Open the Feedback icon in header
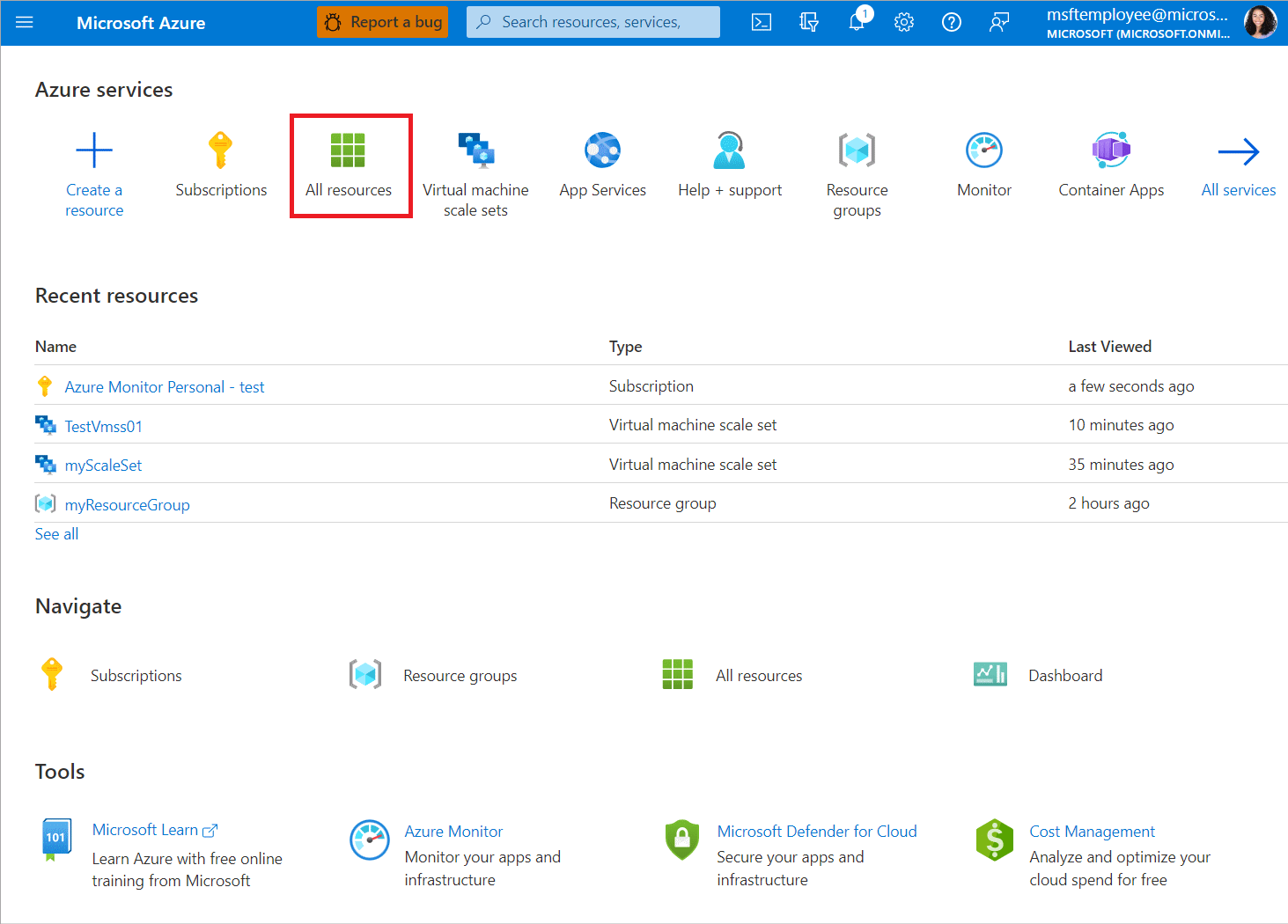 [999, 22]
